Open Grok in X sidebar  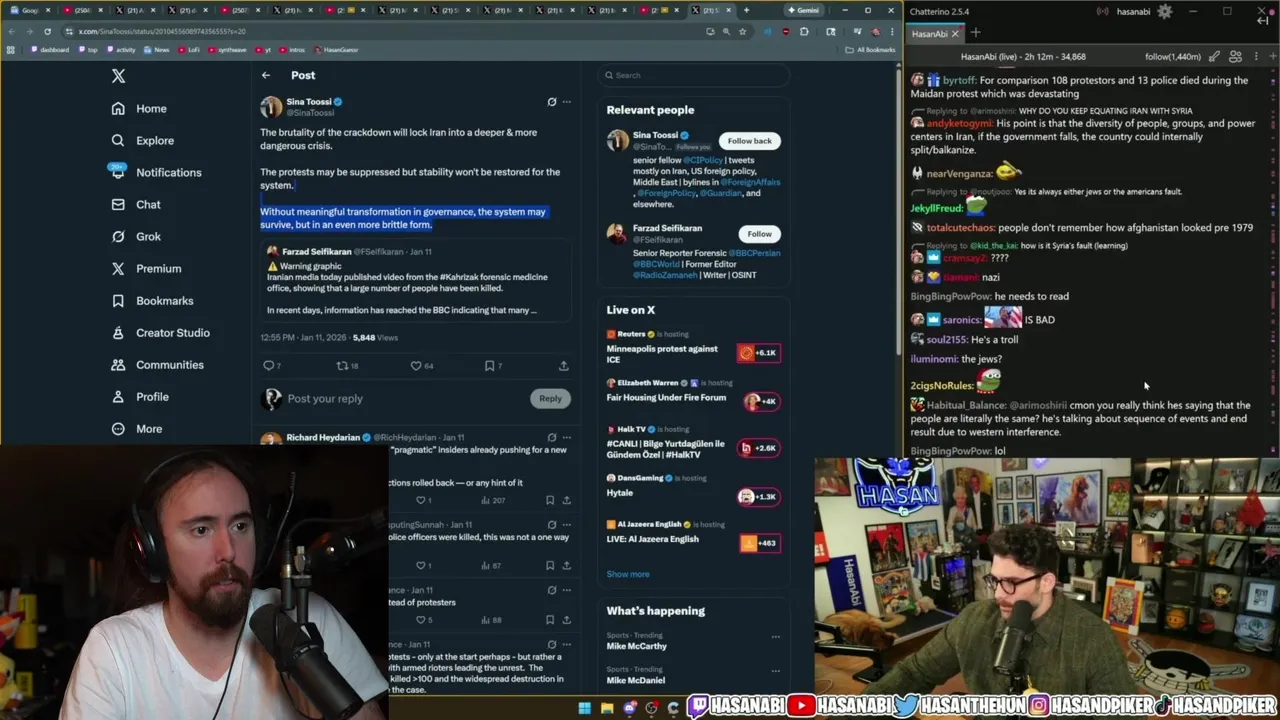click(x=135, y=236)
